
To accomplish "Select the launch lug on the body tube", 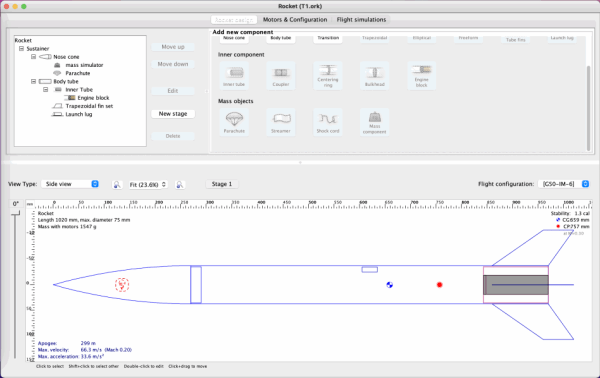I will point(370,270).
